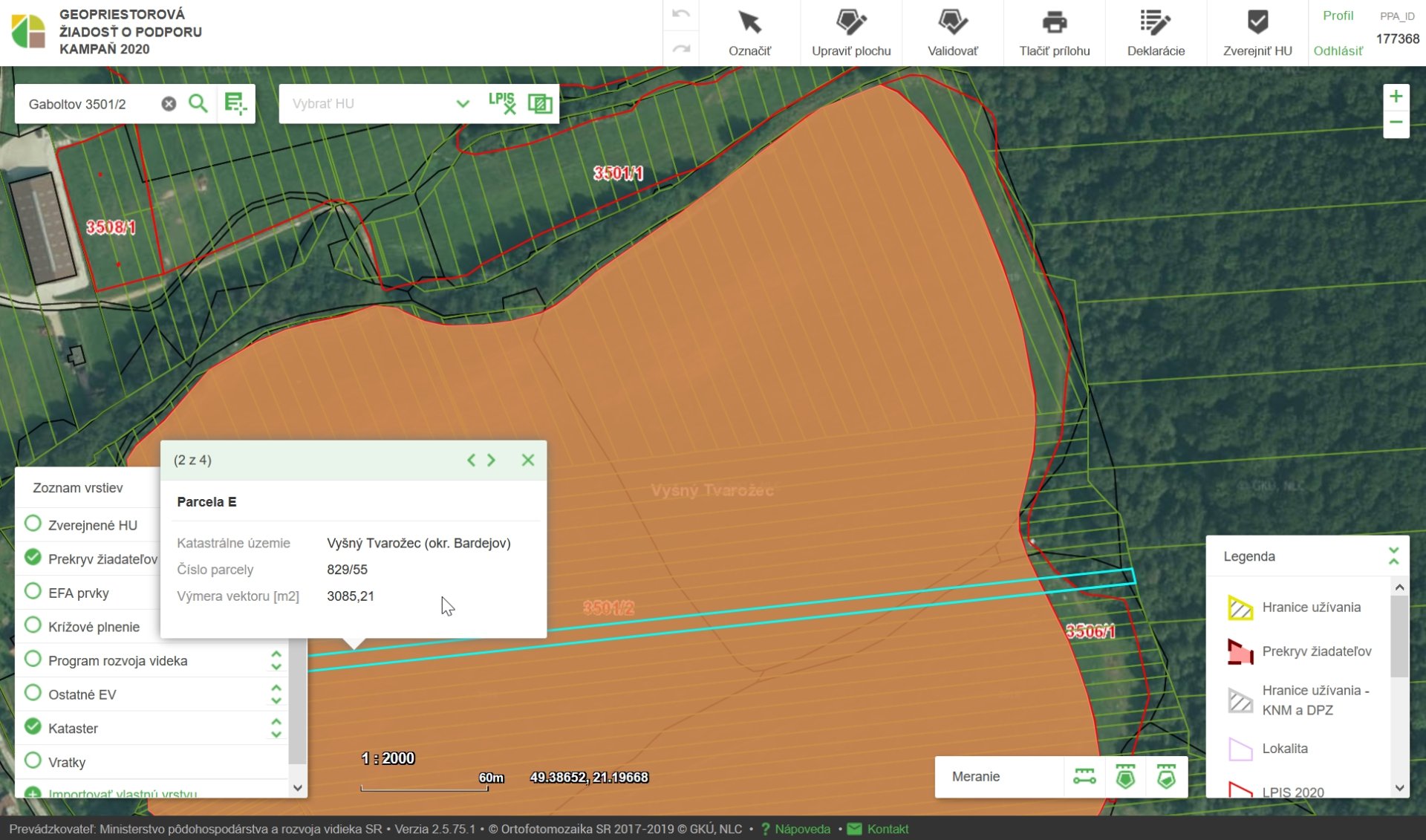Collapse the Legenda panel
The height and width of the screenshot is (840, 1426).
point(1393,556)
